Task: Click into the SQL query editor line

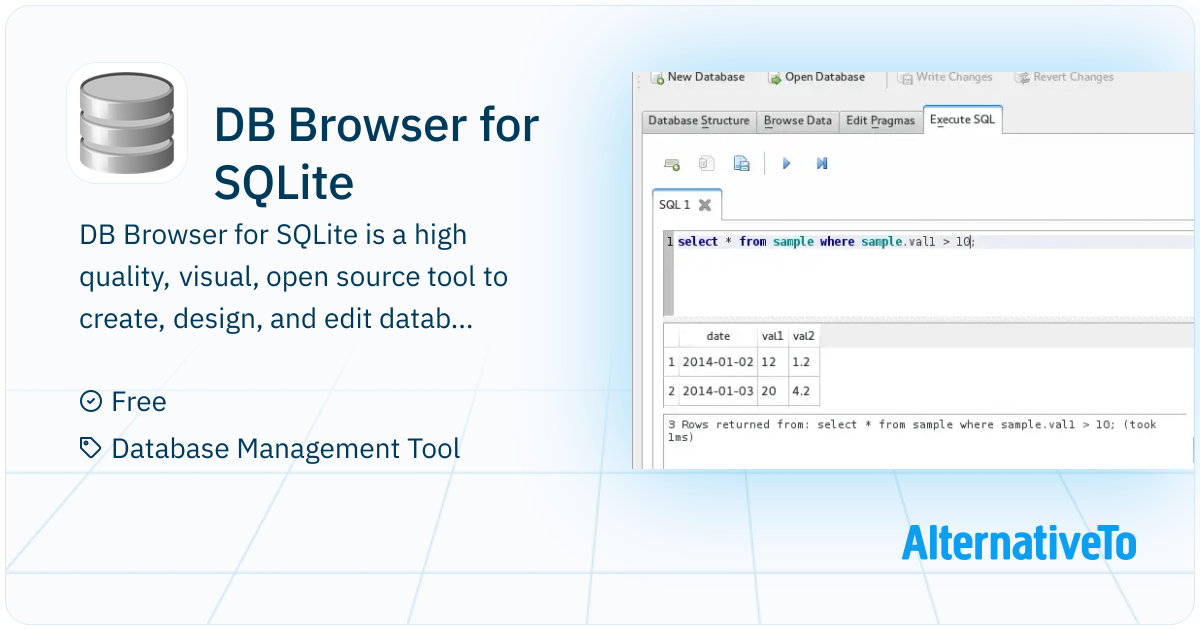Action: click(x=934, y=242)
